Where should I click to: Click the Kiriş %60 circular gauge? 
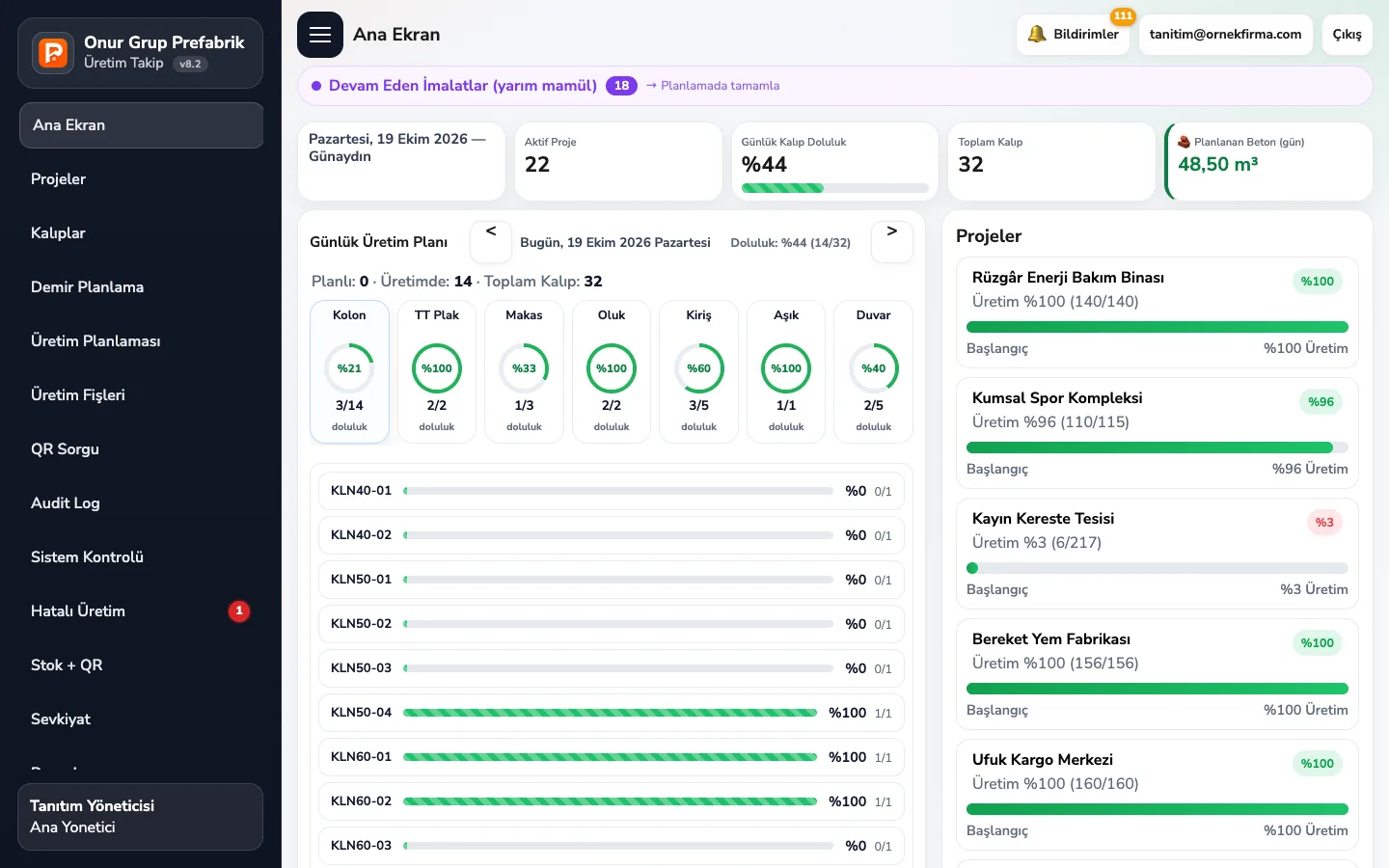[x=698, y=368]
